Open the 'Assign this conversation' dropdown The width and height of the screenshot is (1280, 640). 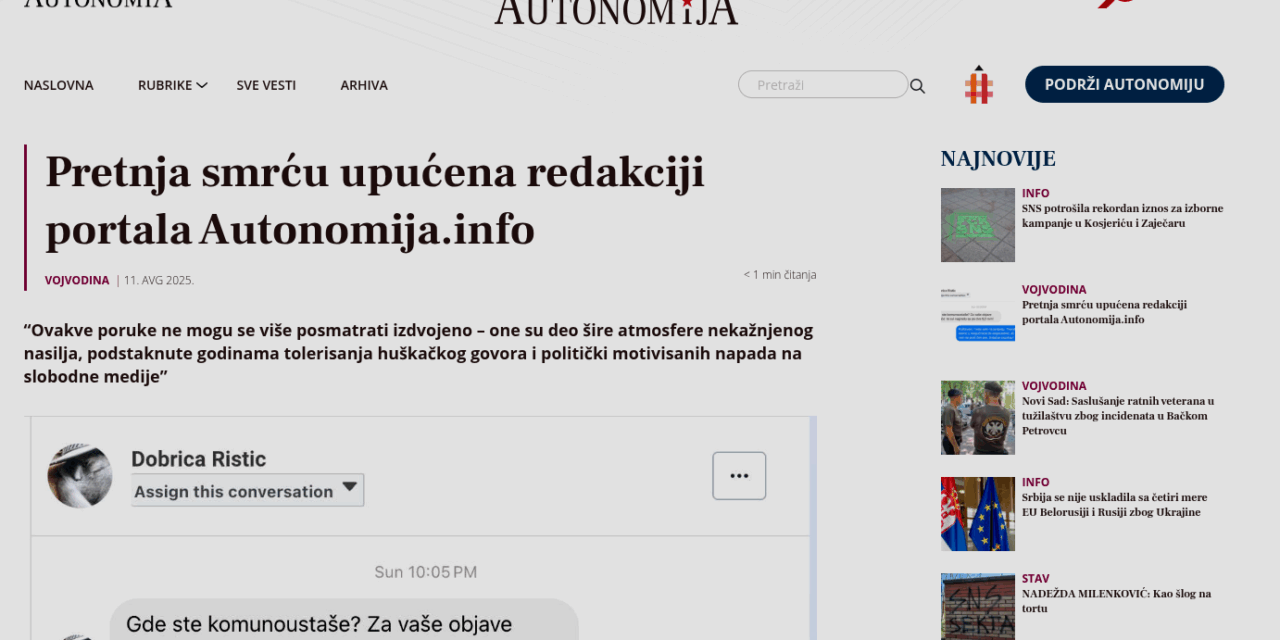tap(246, 490)
